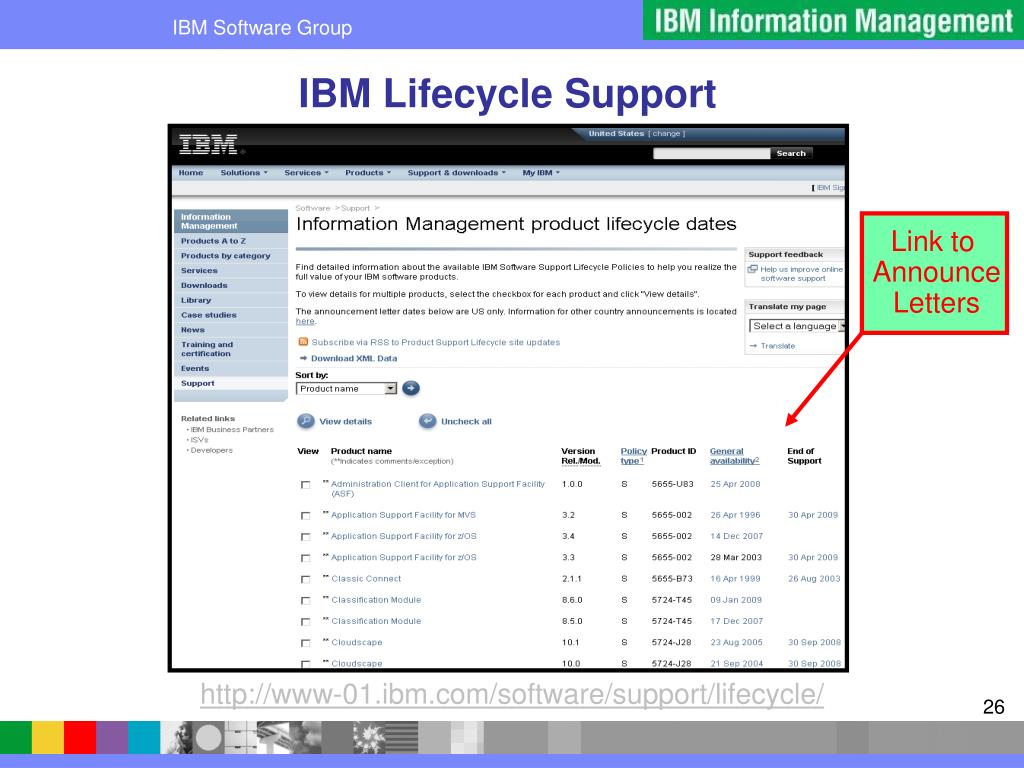Viewport: 1024px width, 768px height.
Task: Click product ID 5655-B73
Action: click(x=672, y=579)
